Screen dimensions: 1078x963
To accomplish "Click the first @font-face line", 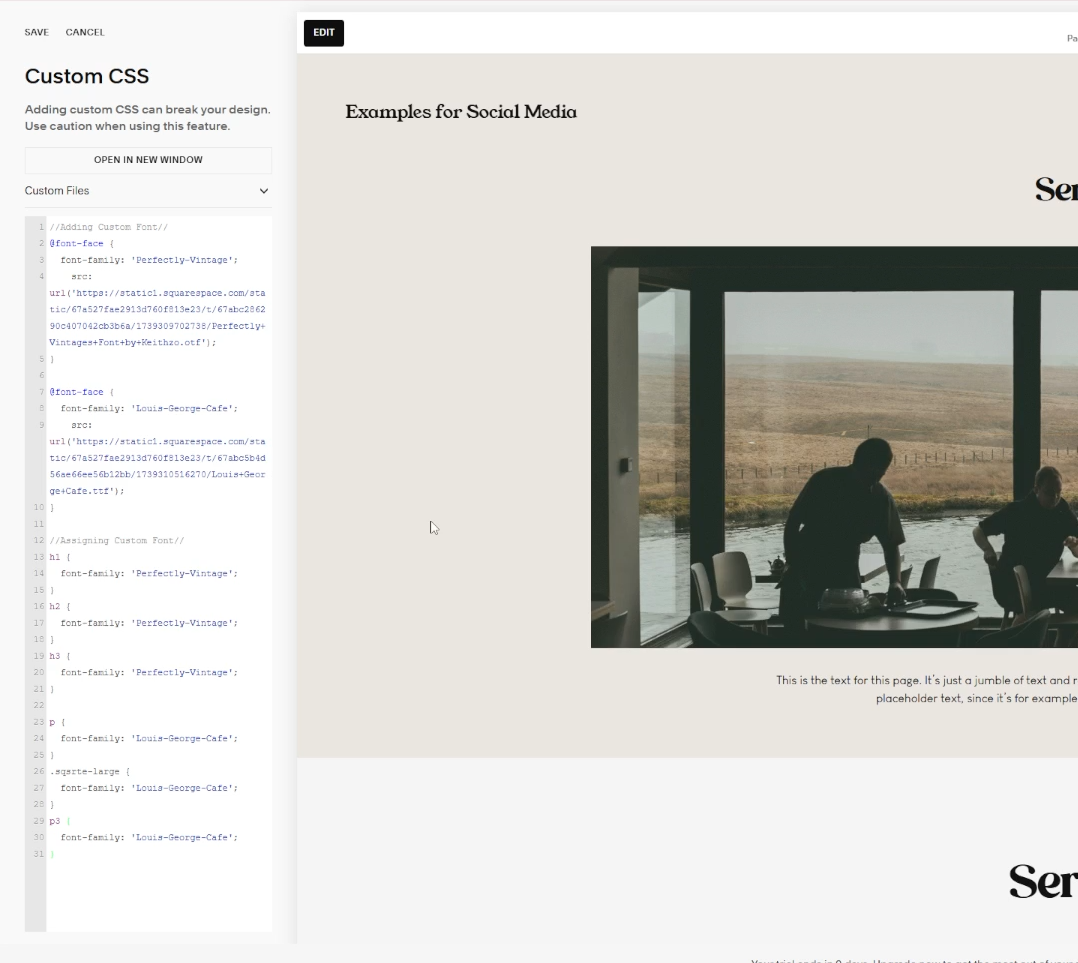I will 82,243.
